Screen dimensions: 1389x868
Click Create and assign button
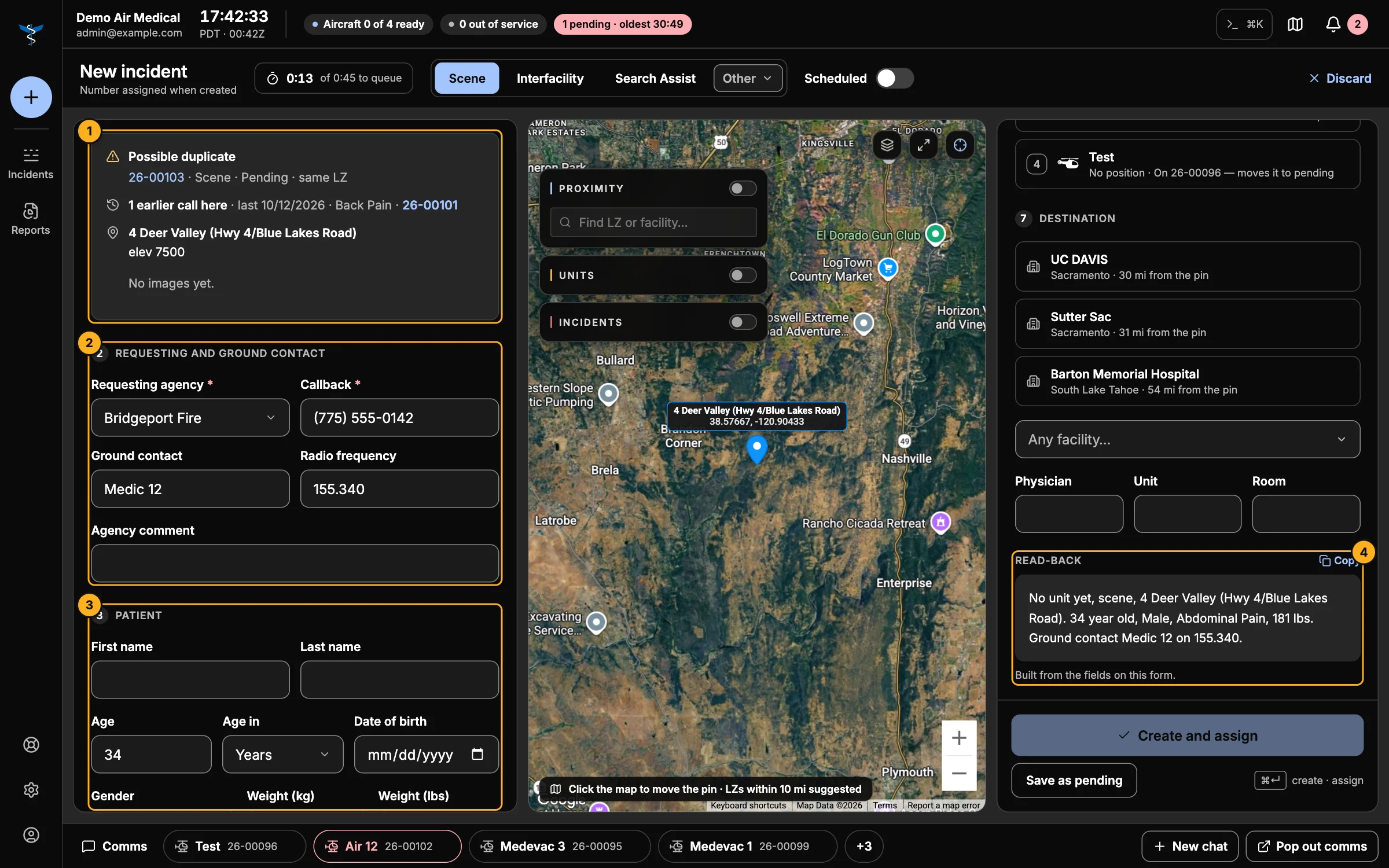coord(1187,735)
